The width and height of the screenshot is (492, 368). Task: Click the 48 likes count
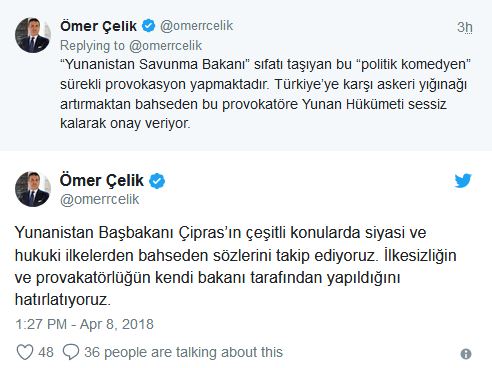click(46, 352)
